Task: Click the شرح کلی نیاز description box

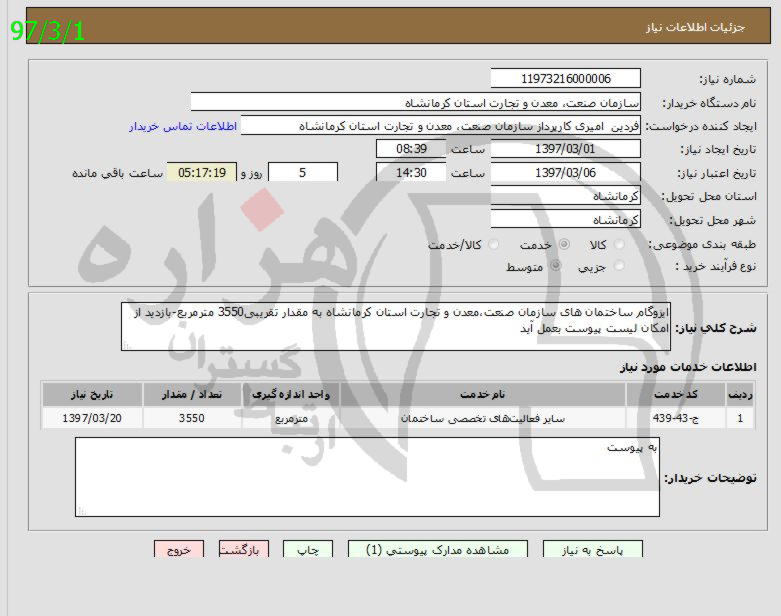Action: pos(397,326)
